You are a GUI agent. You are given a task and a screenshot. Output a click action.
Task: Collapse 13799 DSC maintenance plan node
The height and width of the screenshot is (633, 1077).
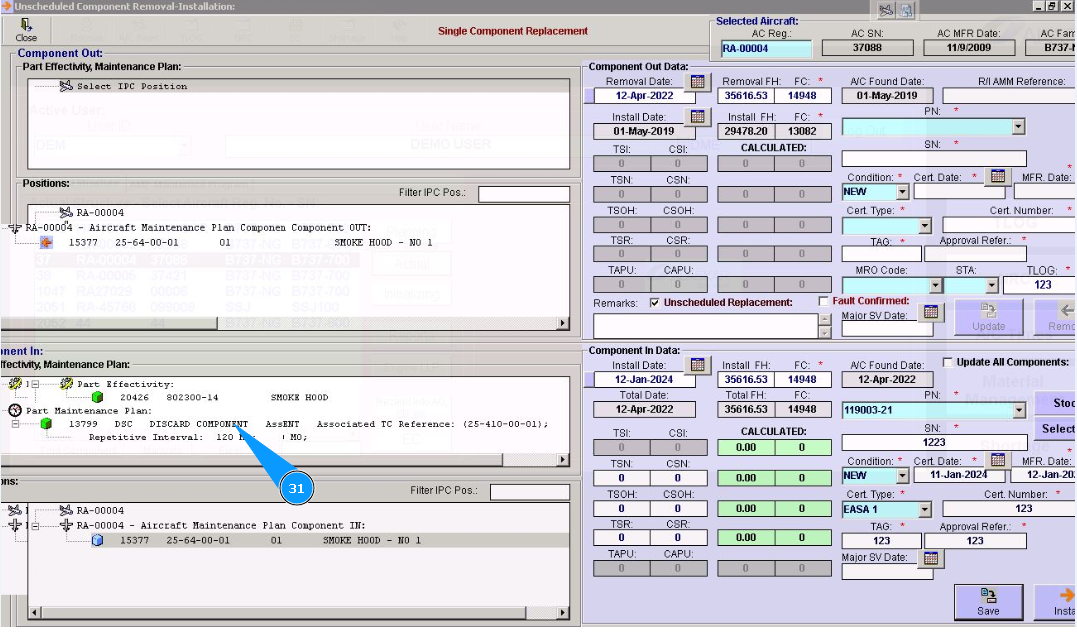pyautogui.click(x=15, y=424)
